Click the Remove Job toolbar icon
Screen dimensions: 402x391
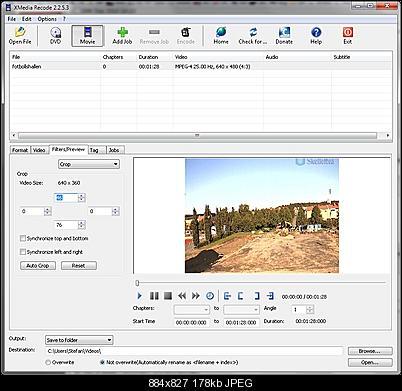click(154, 36)
